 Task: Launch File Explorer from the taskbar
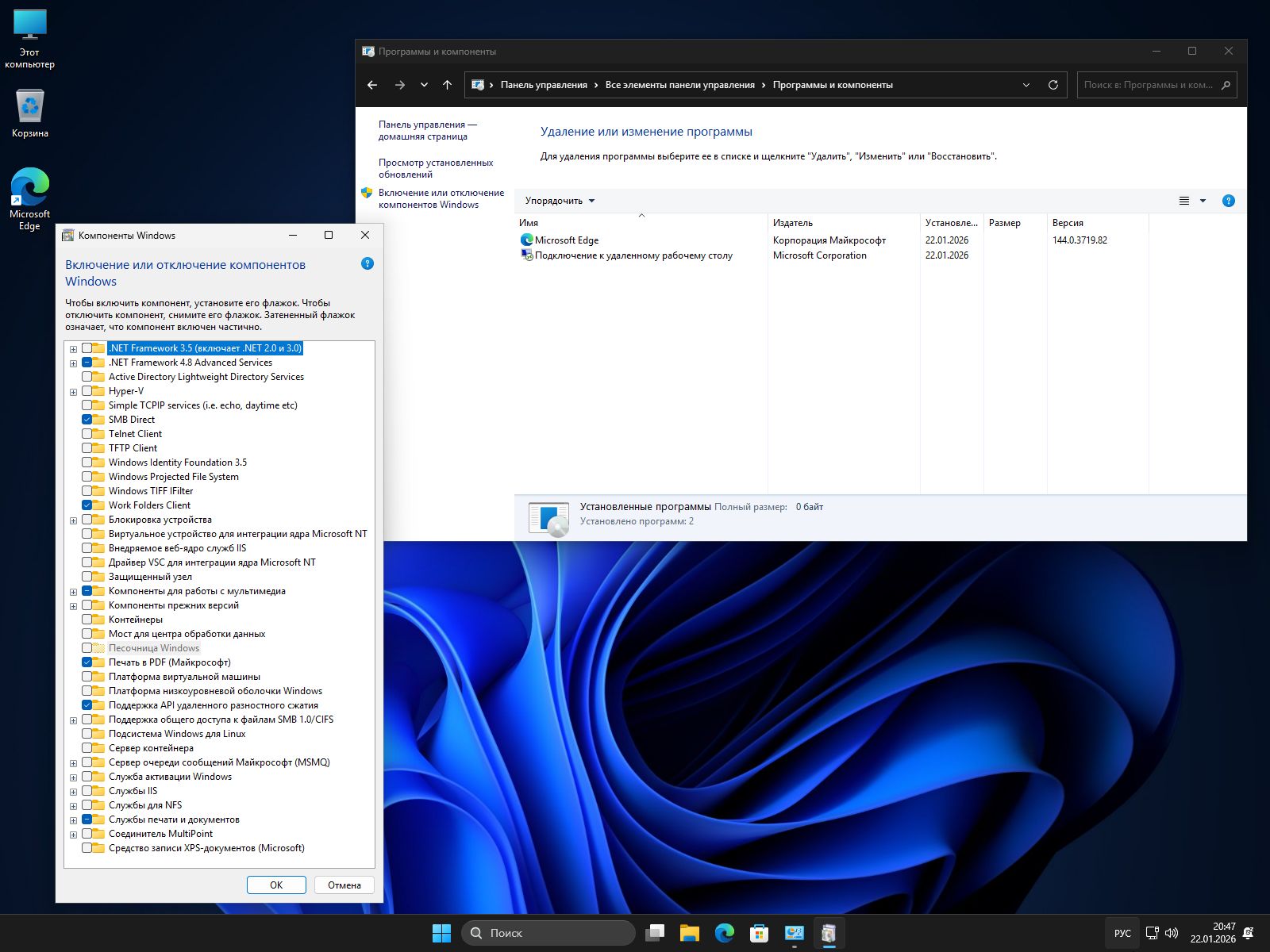pyautogui.click(x=689, y=933)
